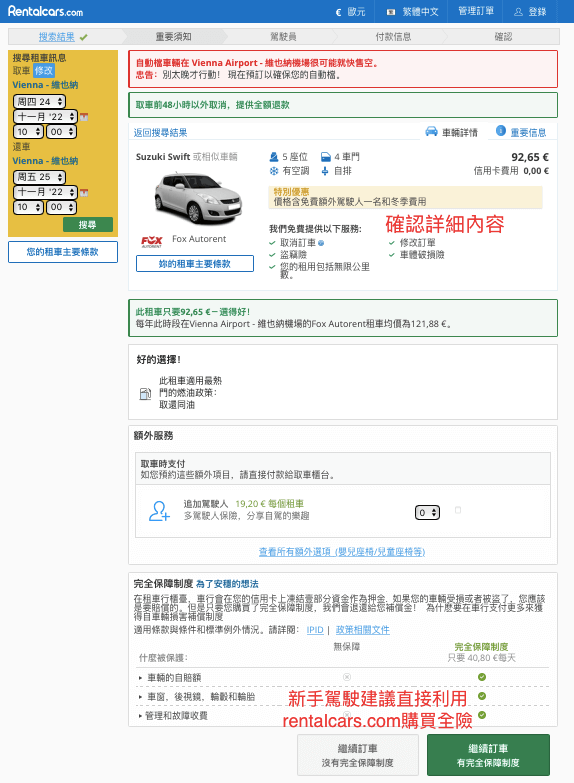Open the return month dropdown
Image resolution: width=574 pixels, height=783 pixels.
tap(45, 192)
